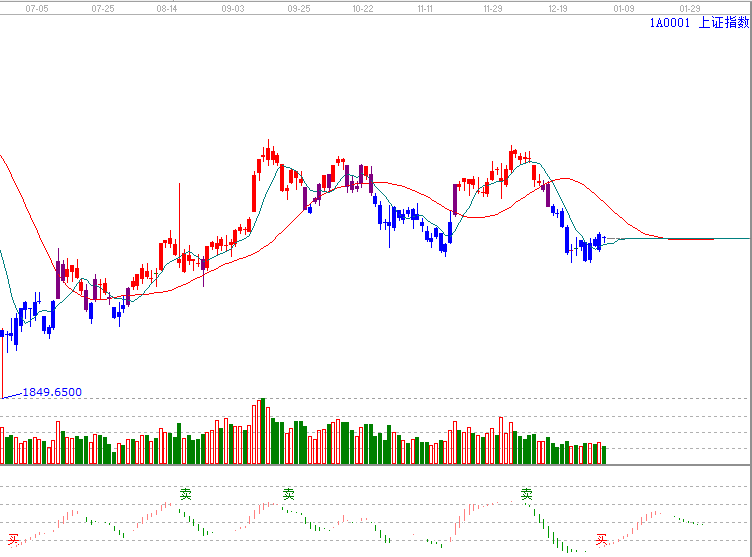The height and width of the screenshot is (557, 752).
Task: Click the leftmost red 买 buy signal
Action: [x=13, y=540]
